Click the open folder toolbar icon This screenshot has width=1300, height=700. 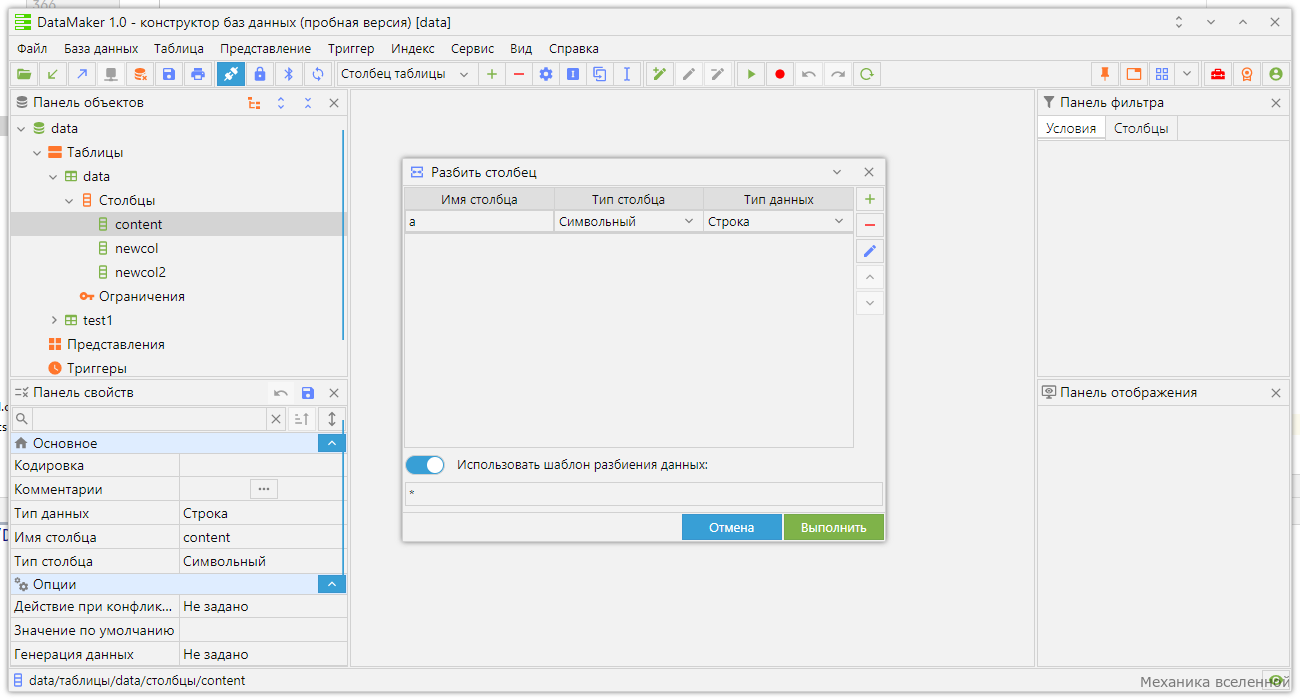25,74
